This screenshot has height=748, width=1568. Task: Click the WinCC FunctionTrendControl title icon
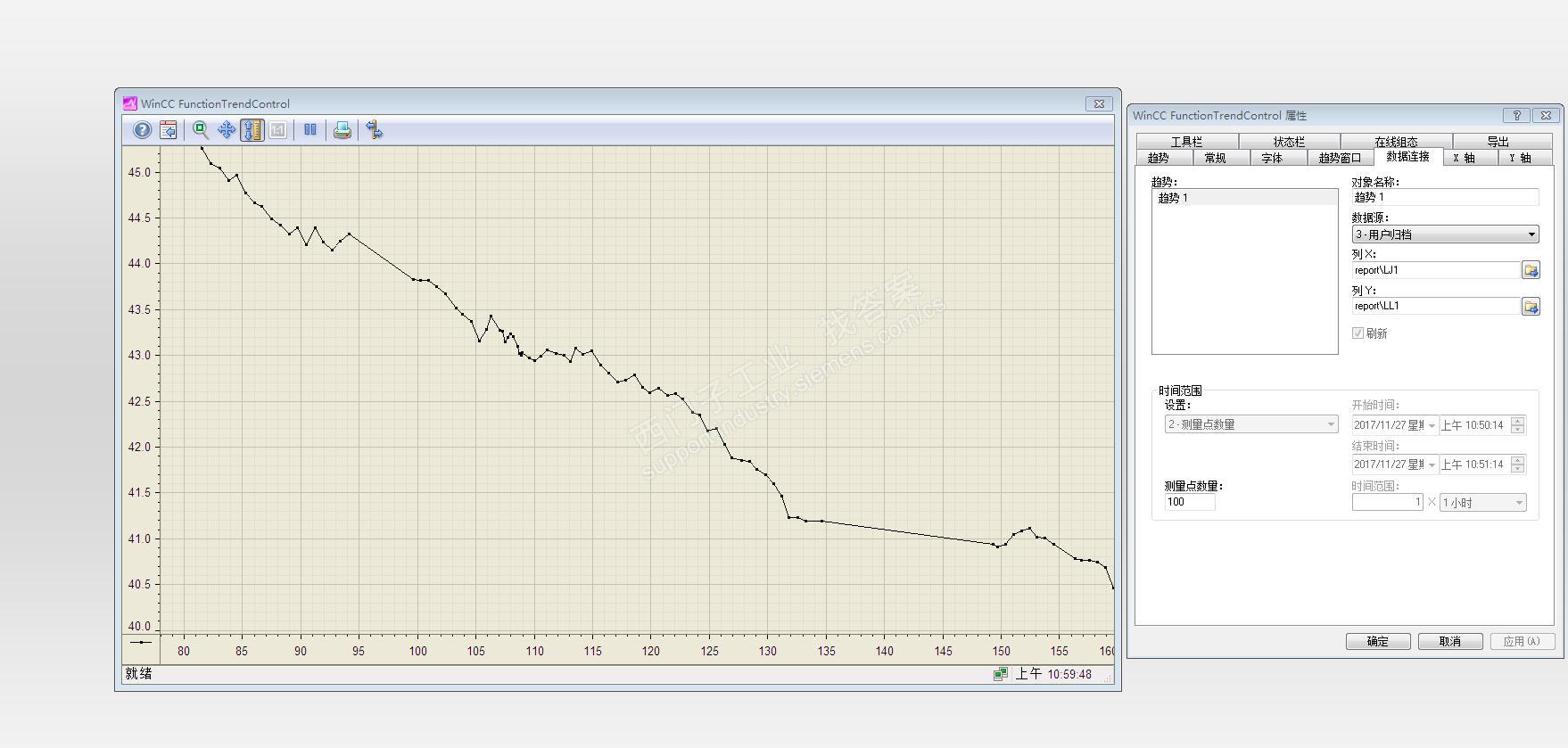tap(130, 103)
